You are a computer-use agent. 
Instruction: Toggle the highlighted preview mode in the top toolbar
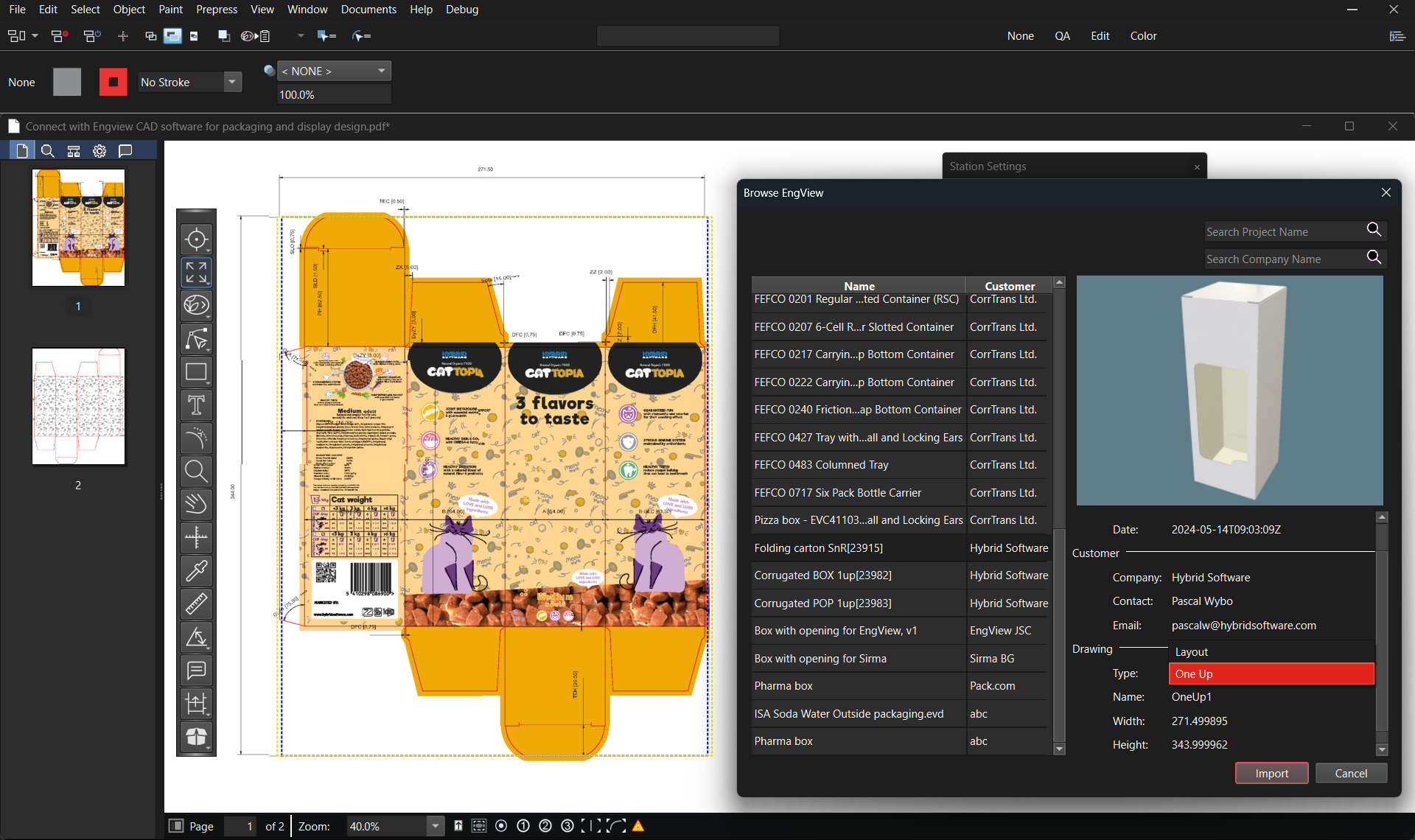click(172, 35)
